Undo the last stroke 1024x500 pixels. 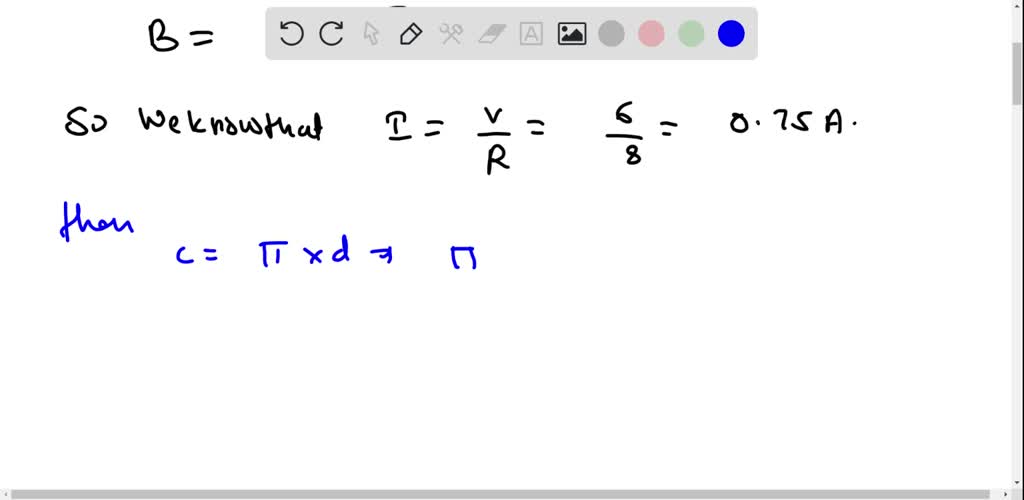[291, 33]
